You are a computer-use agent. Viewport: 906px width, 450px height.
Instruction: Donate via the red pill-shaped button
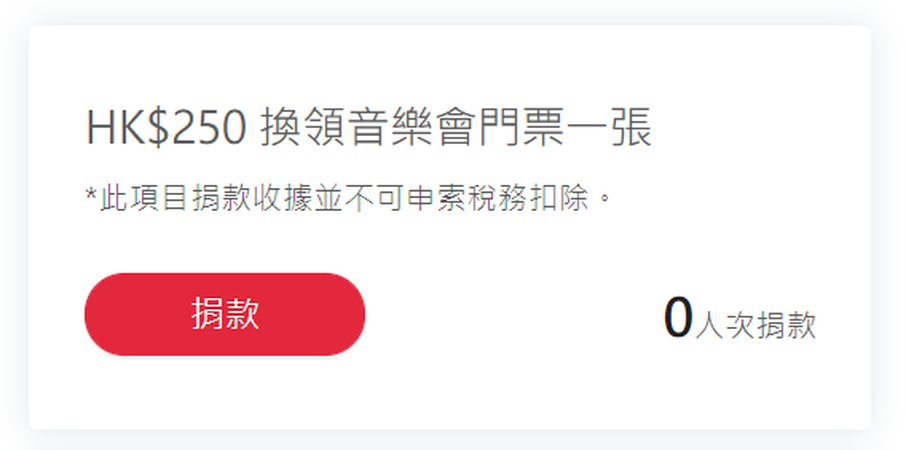tap(225, 314)
